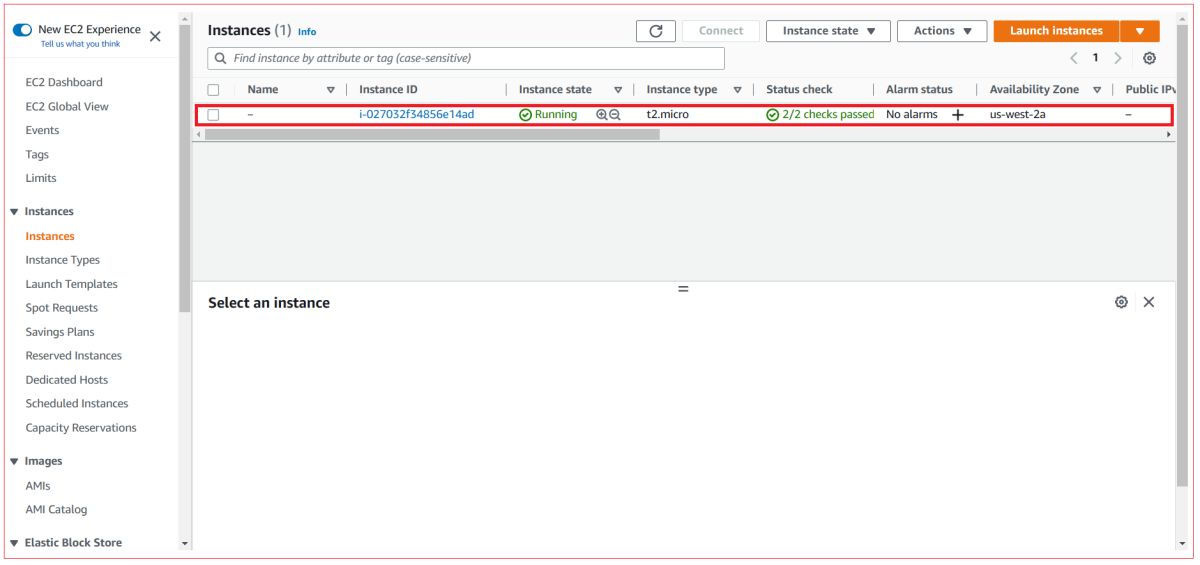Open Savings Plans page
Image resolution: width=1200 pixels, height=565 pixels.
pyautogui.click(x=60, y=333)
